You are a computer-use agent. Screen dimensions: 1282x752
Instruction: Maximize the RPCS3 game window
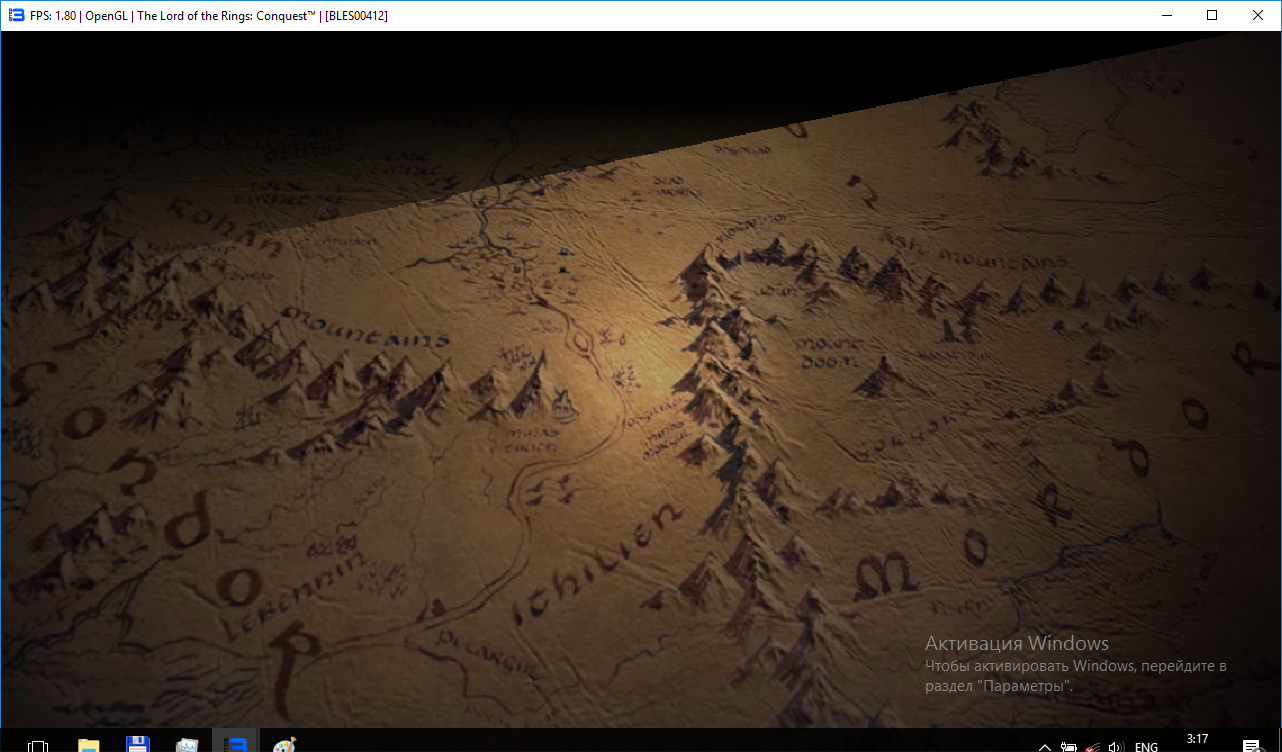pos(1212,15)
